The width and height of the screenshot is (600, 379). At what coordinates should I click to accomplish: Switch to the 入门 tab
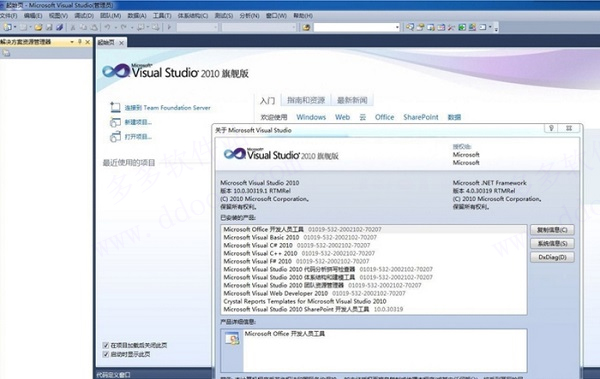pos(267,101)
